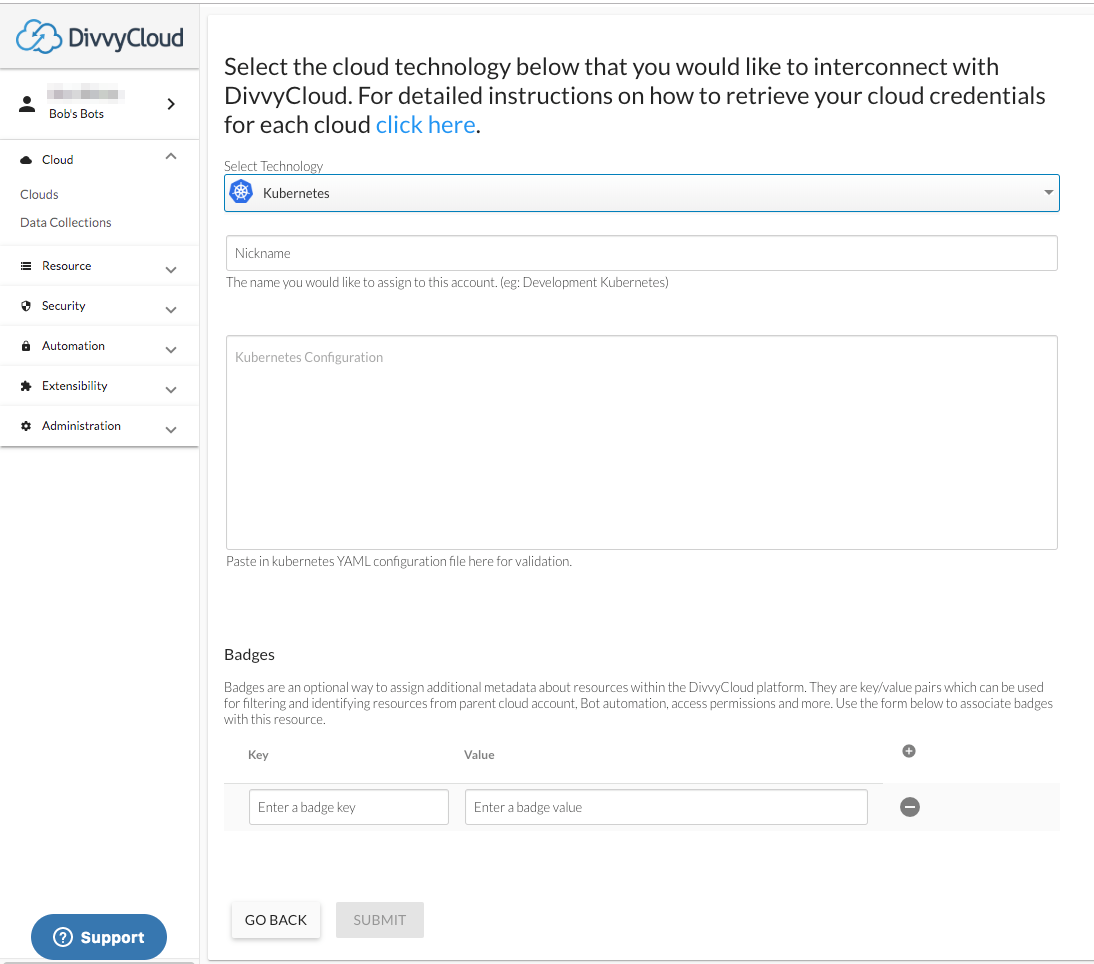Click the GO BACK button
Image resolution: width=1094 pixels, height=964 pixels.
coord(276,920)
